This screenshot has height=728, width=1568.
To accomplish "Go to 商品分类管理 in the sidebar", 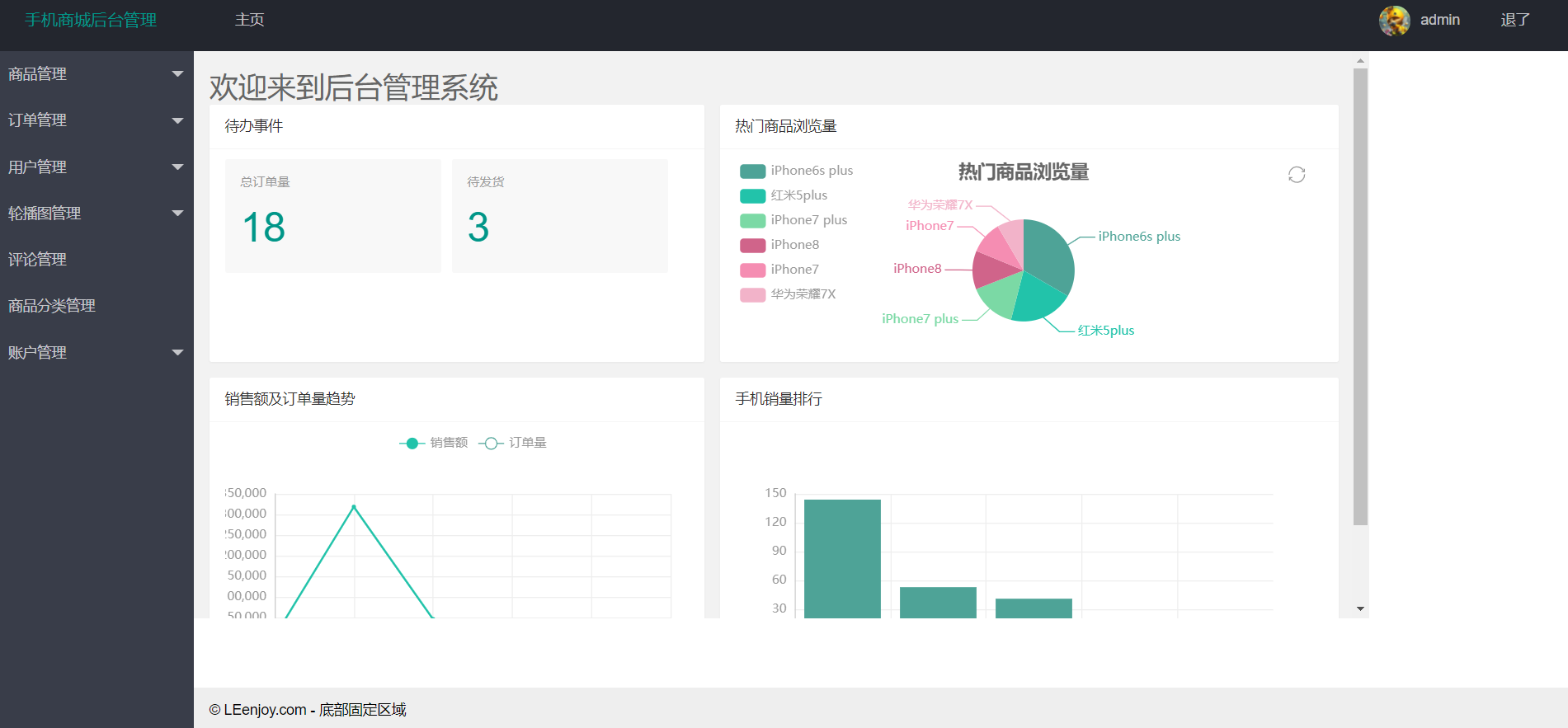I will tap(97, 306).
